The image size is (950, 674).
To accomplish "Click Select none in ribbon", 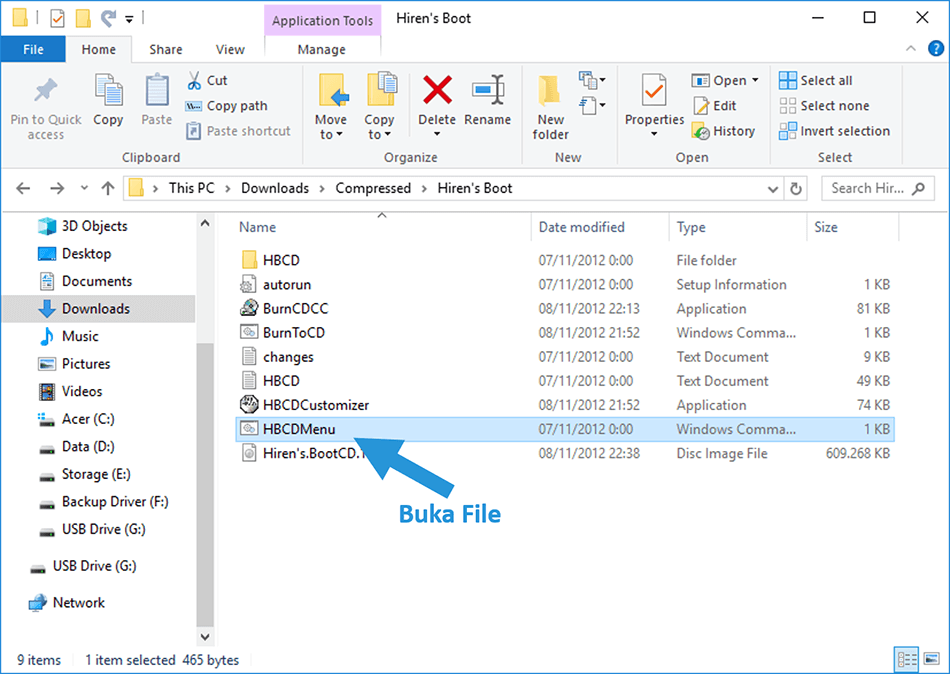I will (824, 105).
